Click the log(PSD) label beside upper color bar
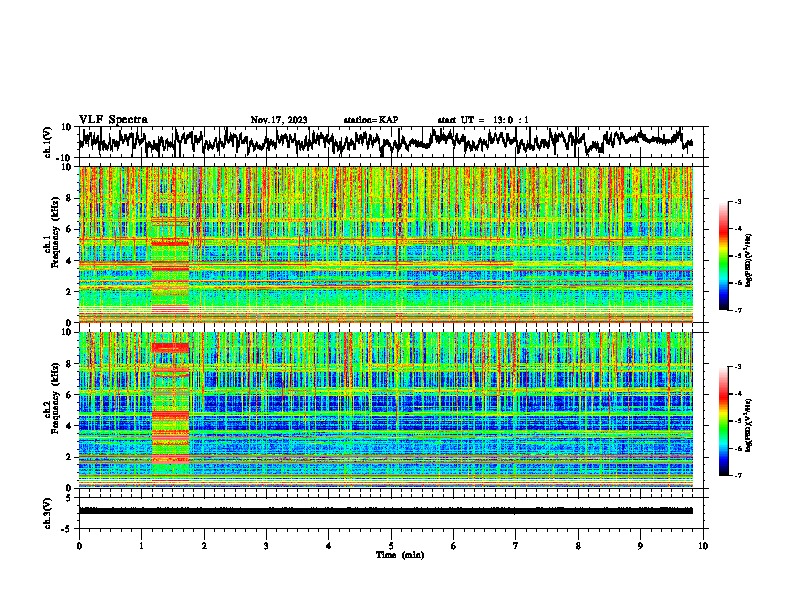 point(749,261)
